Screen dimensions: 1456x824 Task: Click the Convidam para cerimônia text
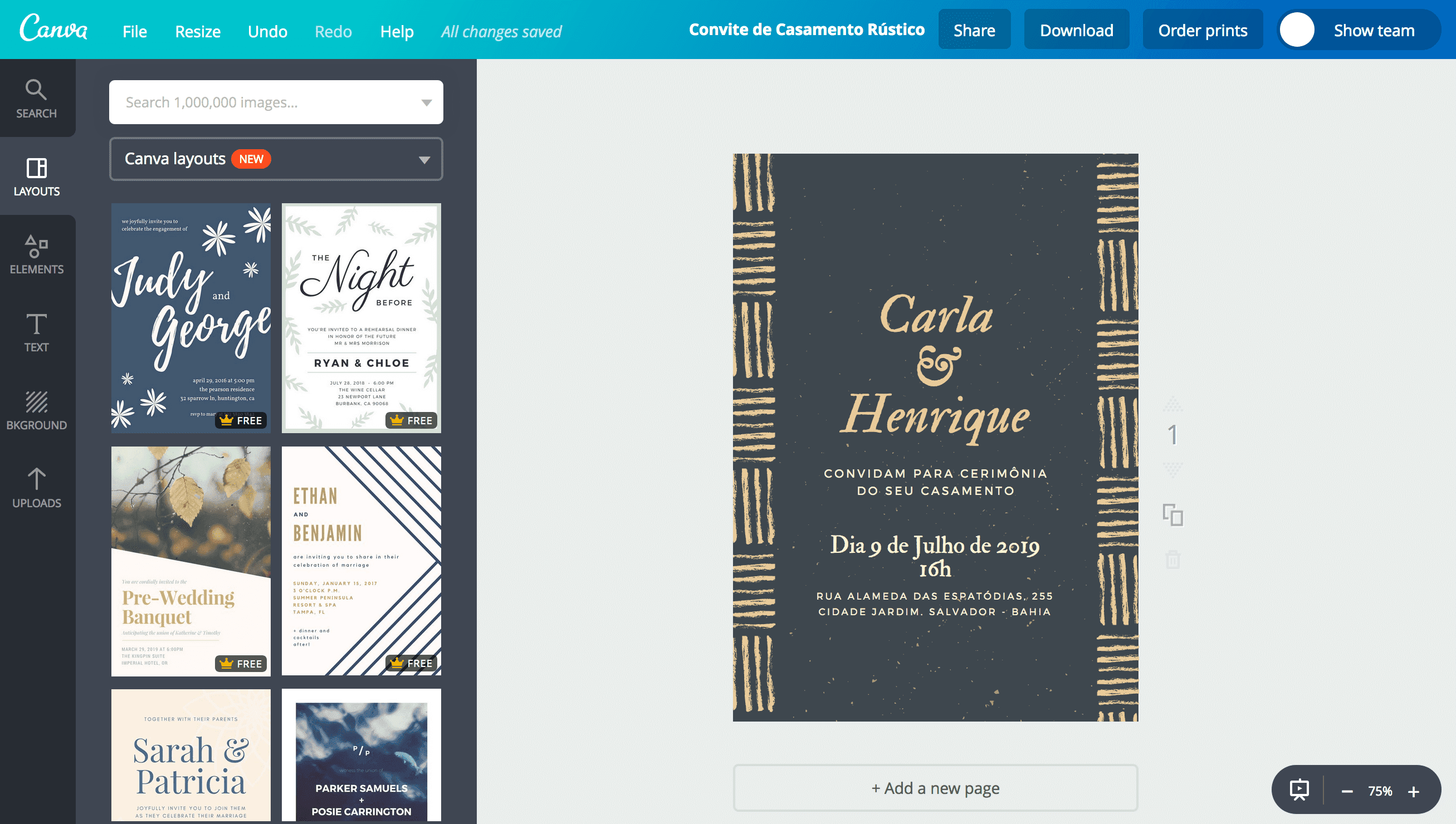click(935, 482)
